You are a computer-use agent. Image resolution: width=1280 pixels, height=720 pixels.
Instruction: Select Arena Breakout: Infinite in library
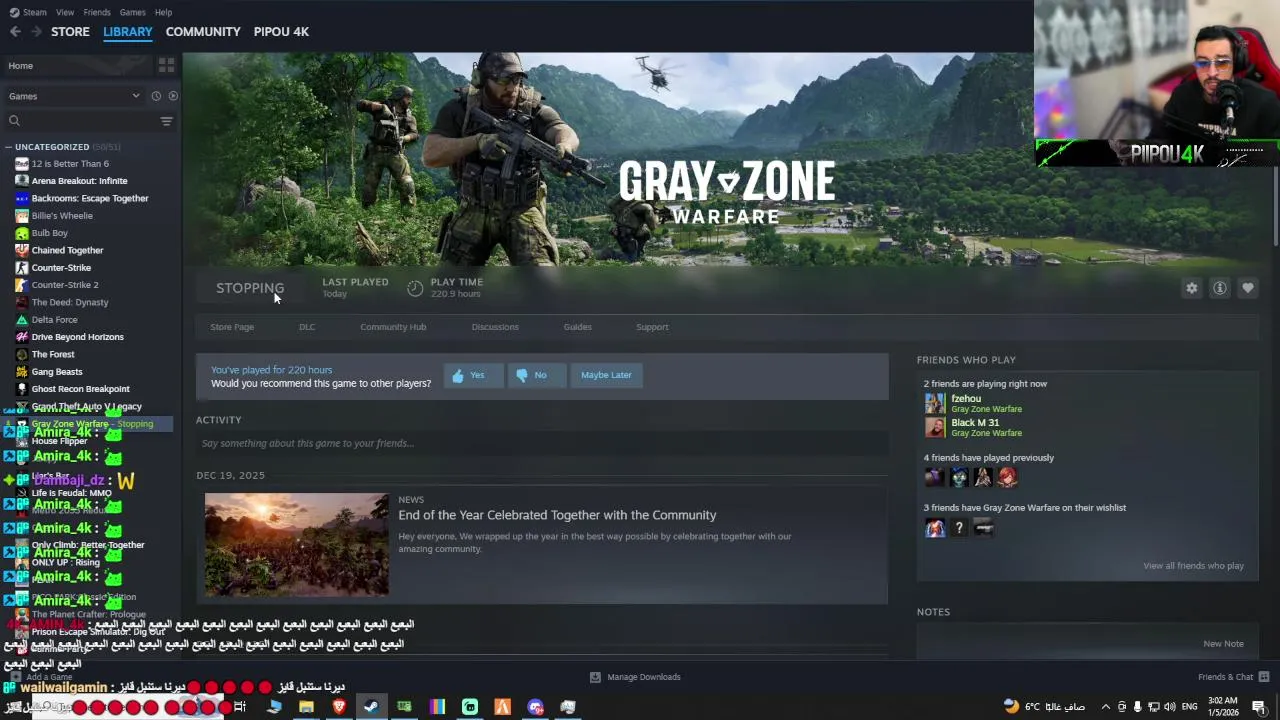[x=79, y=181]
